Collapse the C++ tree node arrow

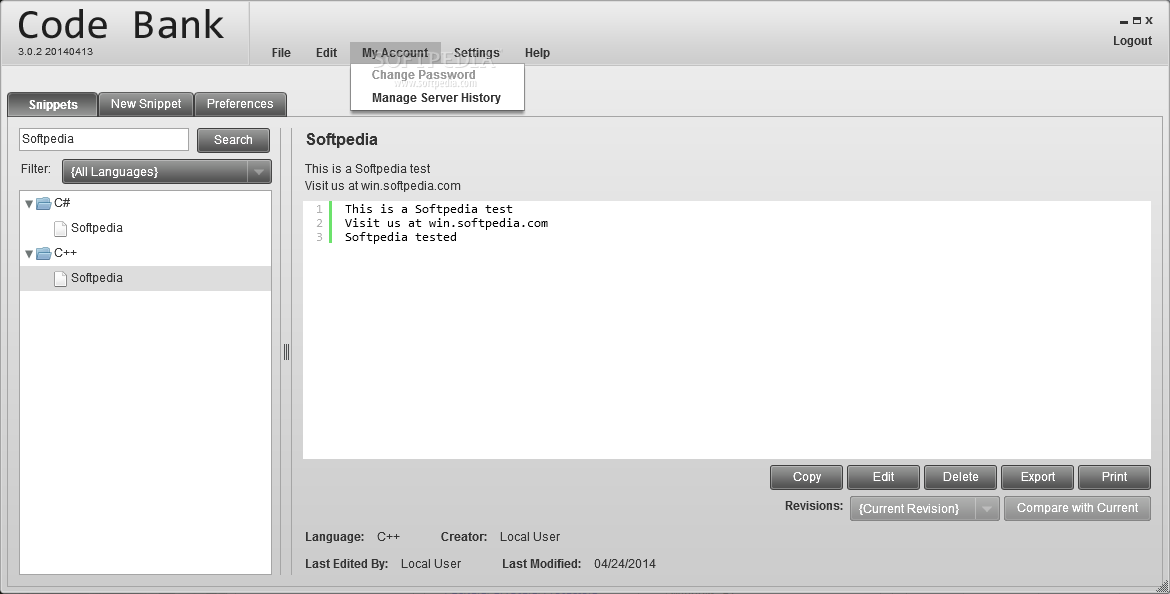click(29, 254)
